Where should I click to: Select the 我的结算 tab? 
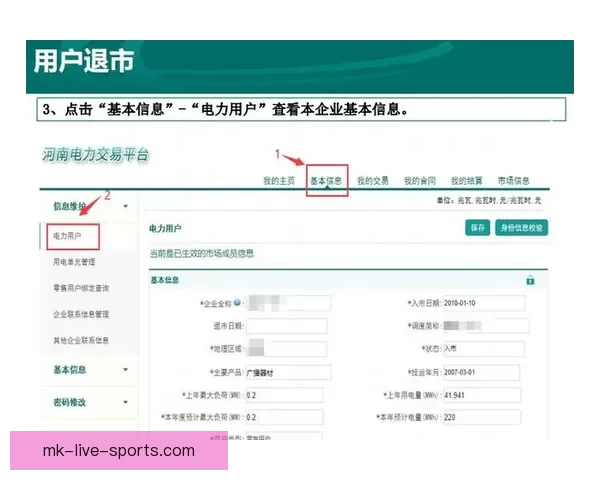[x=466, y=181]
